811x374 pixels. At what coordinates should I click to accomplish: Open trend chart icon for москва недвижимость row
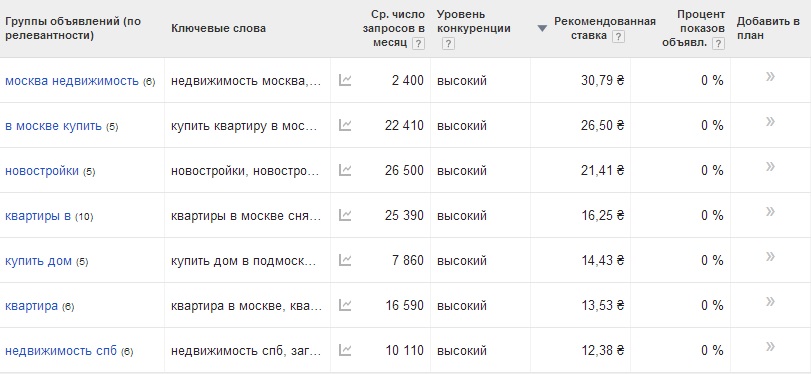tap(345, 80)
